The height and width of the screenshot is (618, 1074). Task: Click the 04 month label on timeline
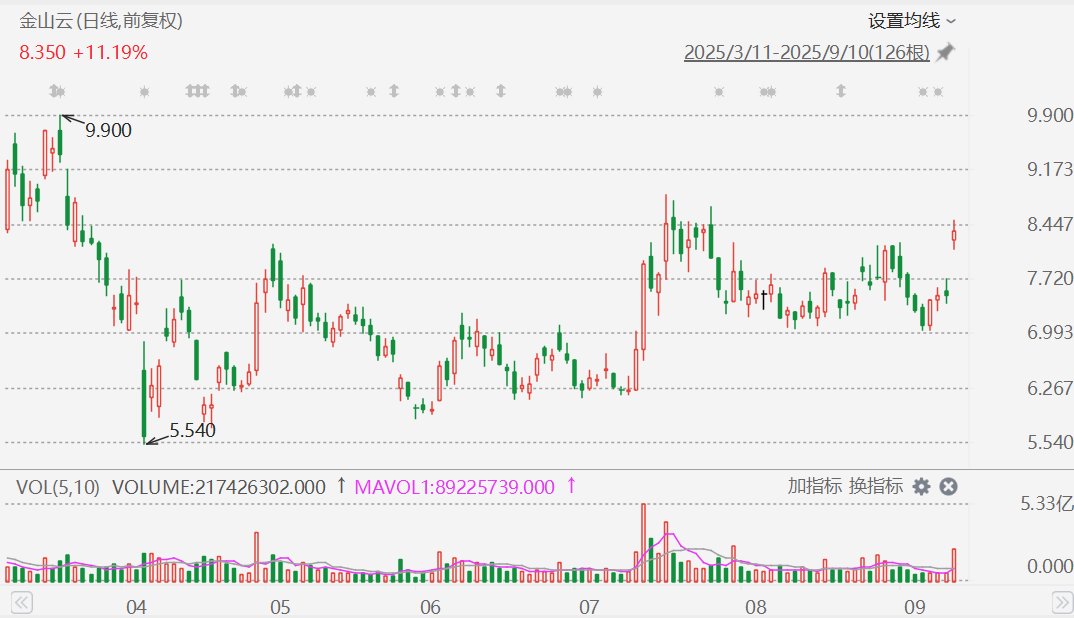tap(136, 607)
